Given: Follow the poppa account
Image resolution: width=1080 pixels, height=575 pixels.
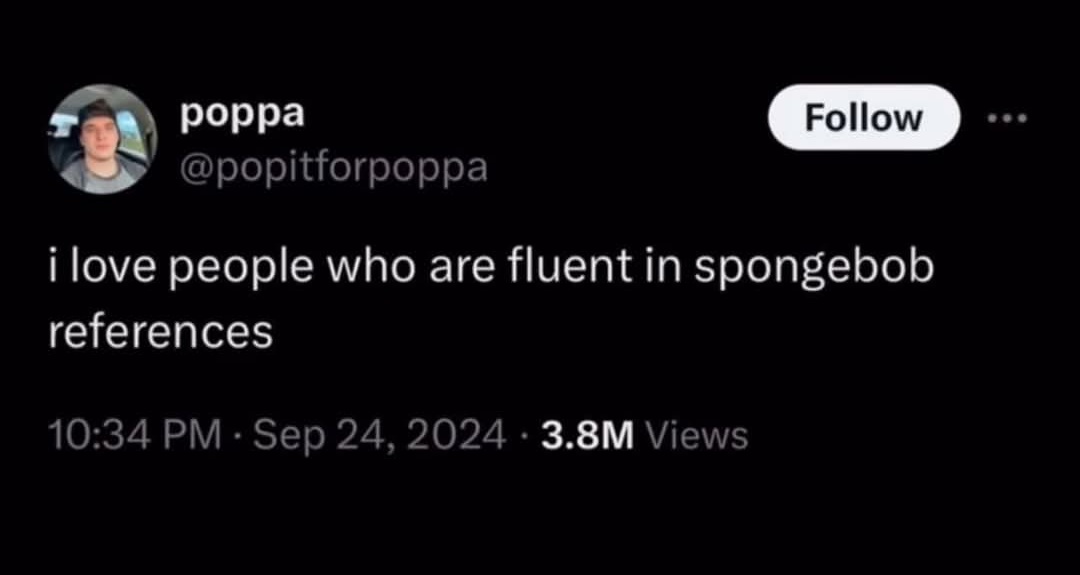Looking at the screenshot, I should [864, 118].
